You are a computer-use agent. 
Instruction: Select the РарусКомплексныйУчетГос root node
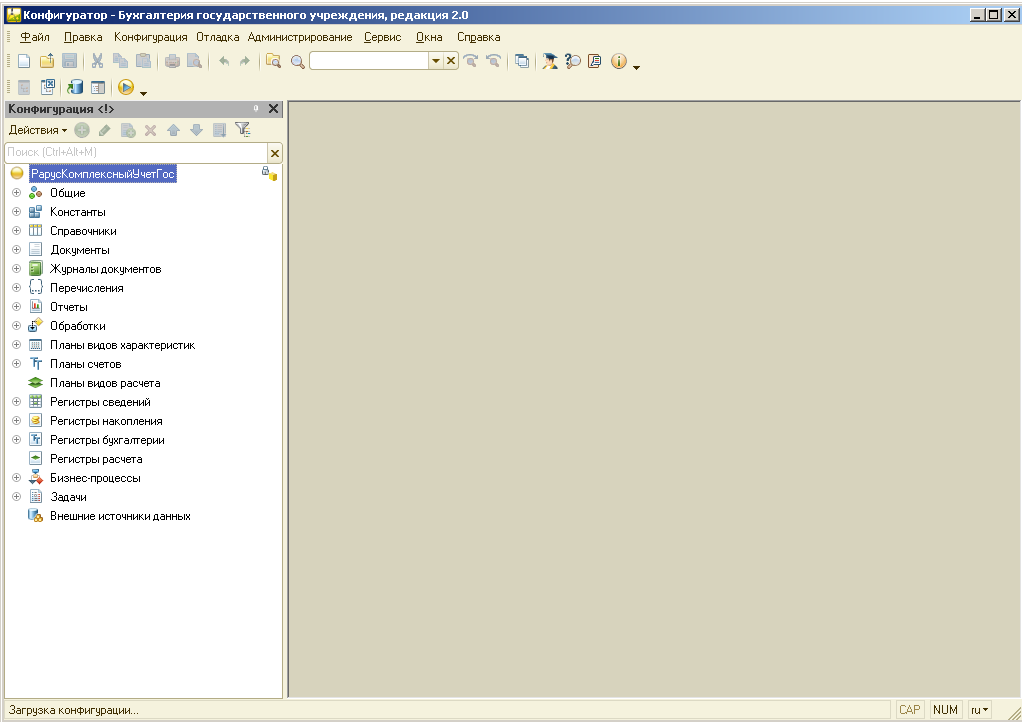103,174
